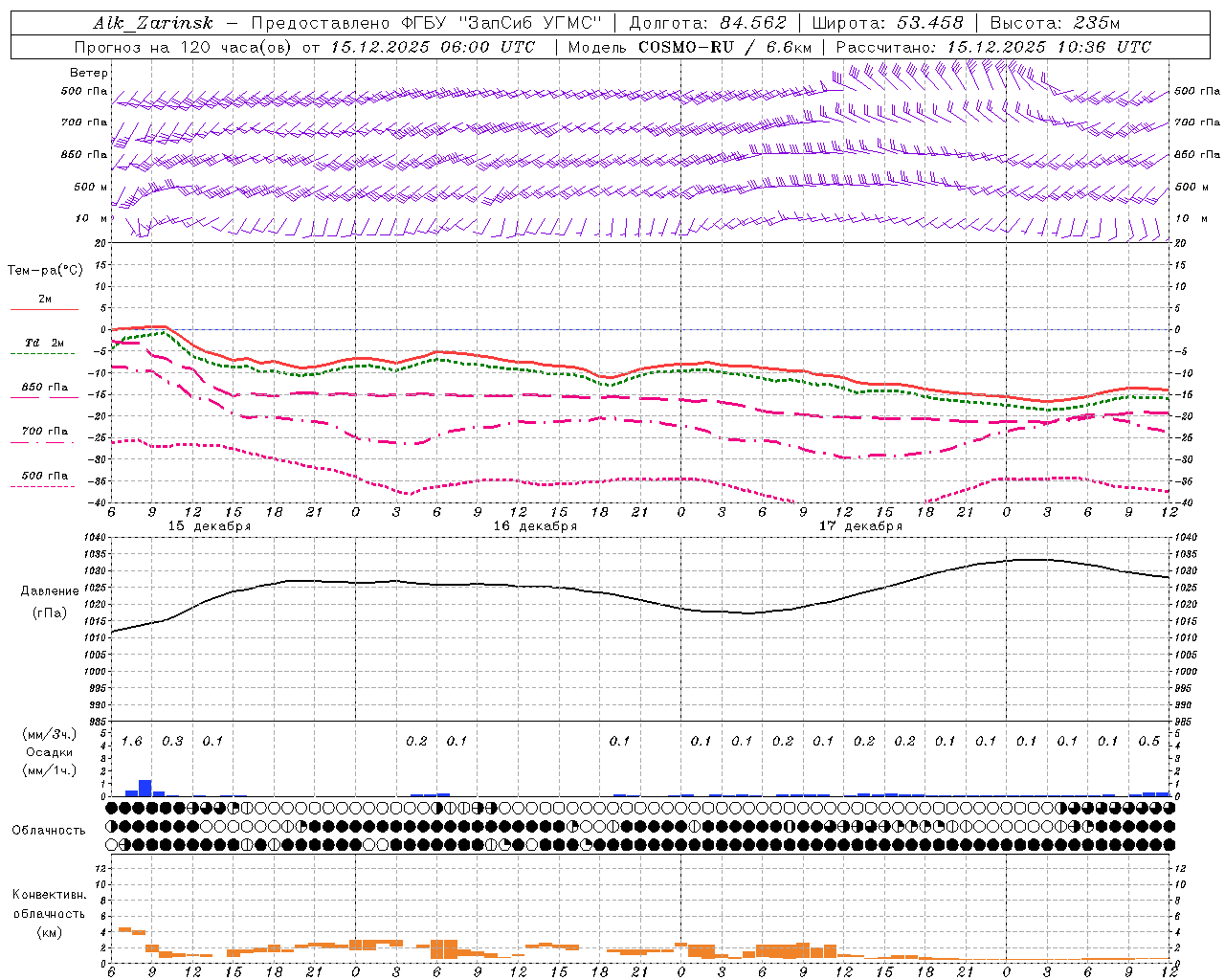Image resolution: width=1225 pixels, height=980 pixels.
Task: Click the 16 декабря date label
Action: [x=535, y=526]
